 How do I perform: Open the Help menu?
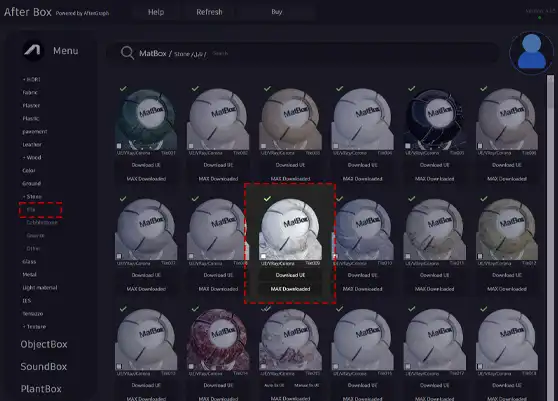pos(156,12)
